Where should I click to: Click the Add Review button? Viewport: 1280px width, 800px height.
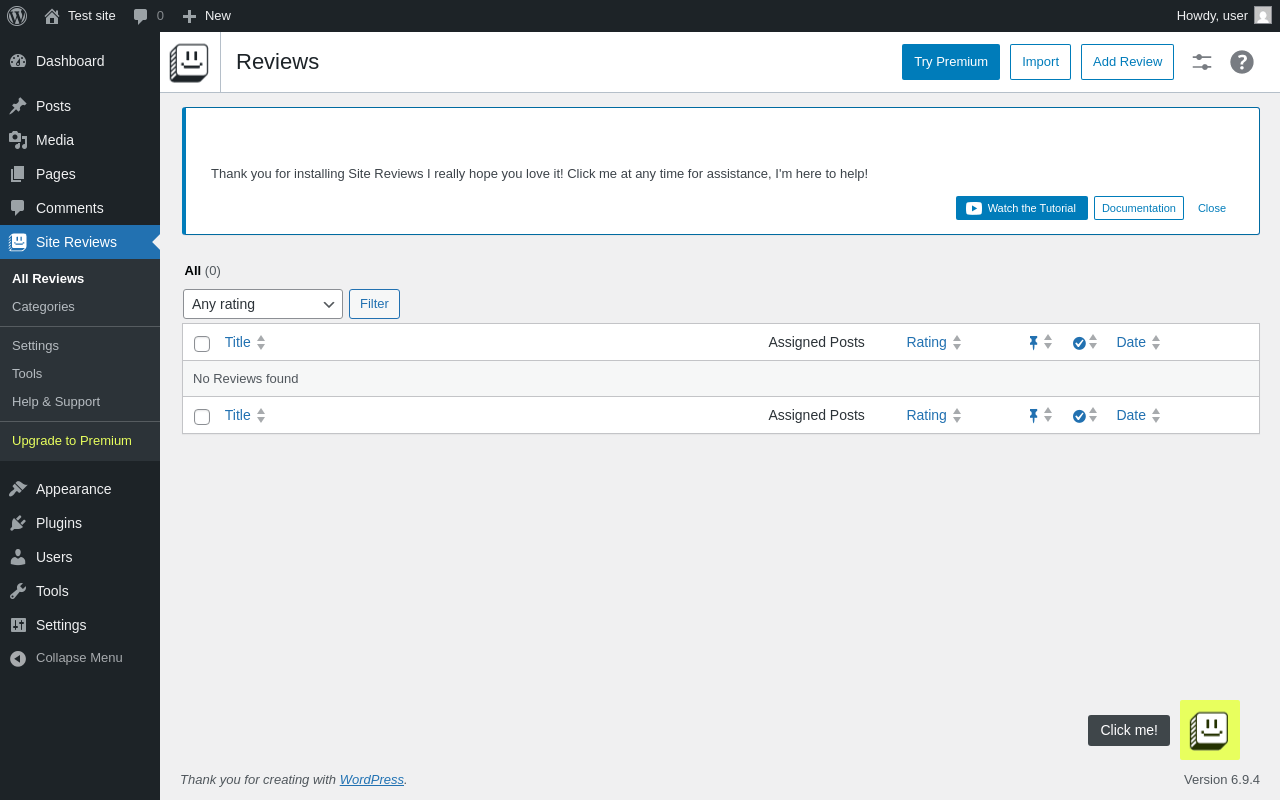point(1127,62)
